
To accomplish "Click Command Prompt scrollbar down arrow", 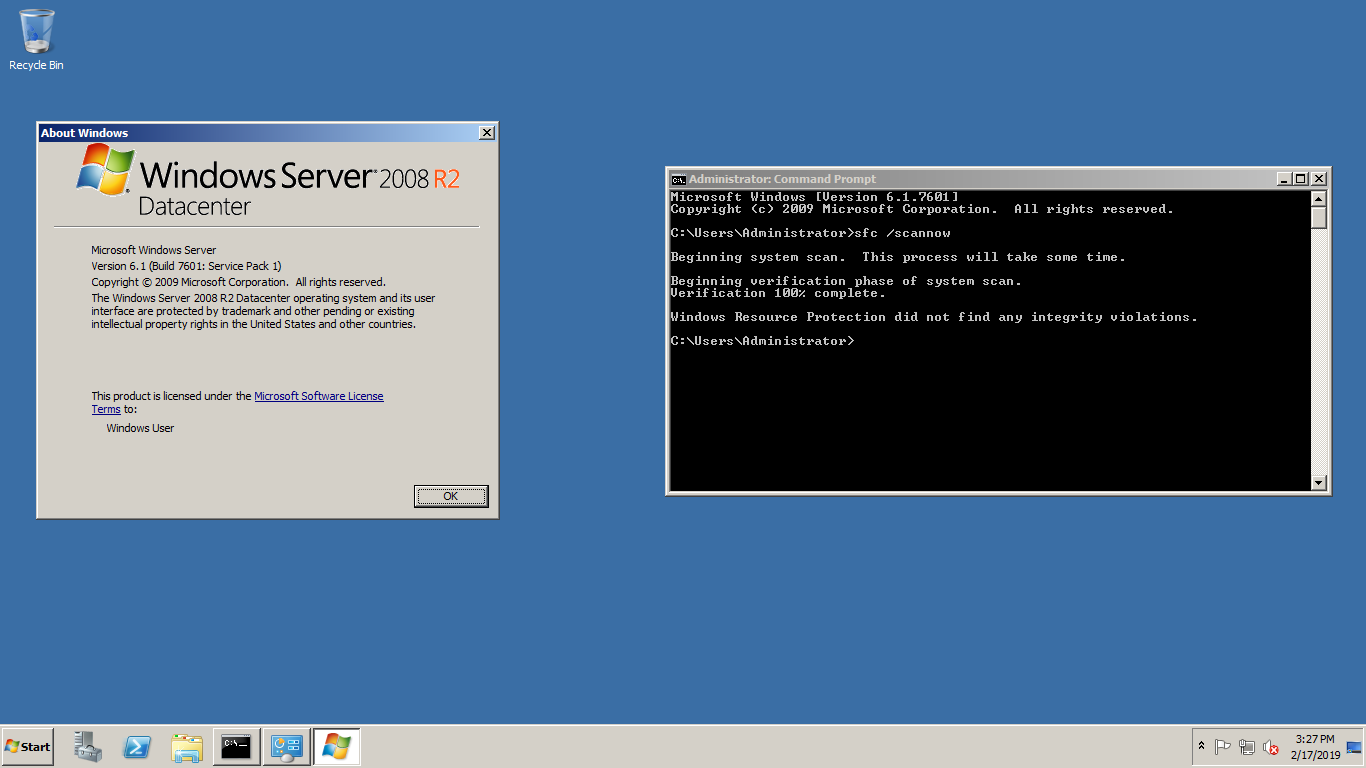I will coord(1319,483).
